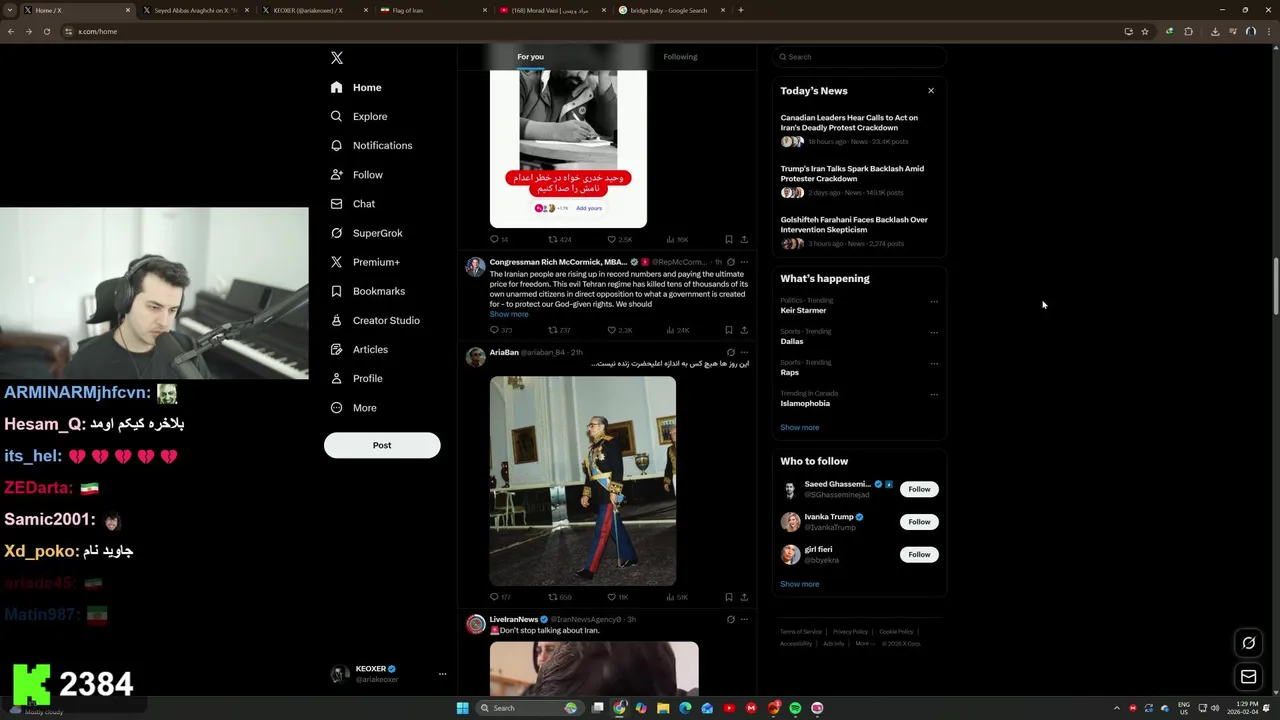Click Add yours on the top post
The image size is (1280, 720).
click(x=589, y=208)
